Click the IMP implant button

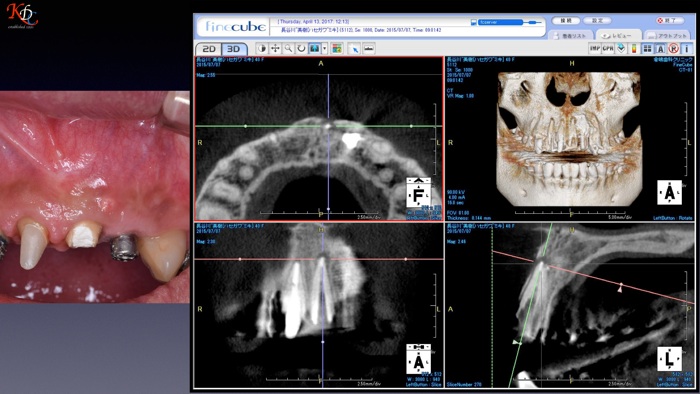(x=595, y=48)
